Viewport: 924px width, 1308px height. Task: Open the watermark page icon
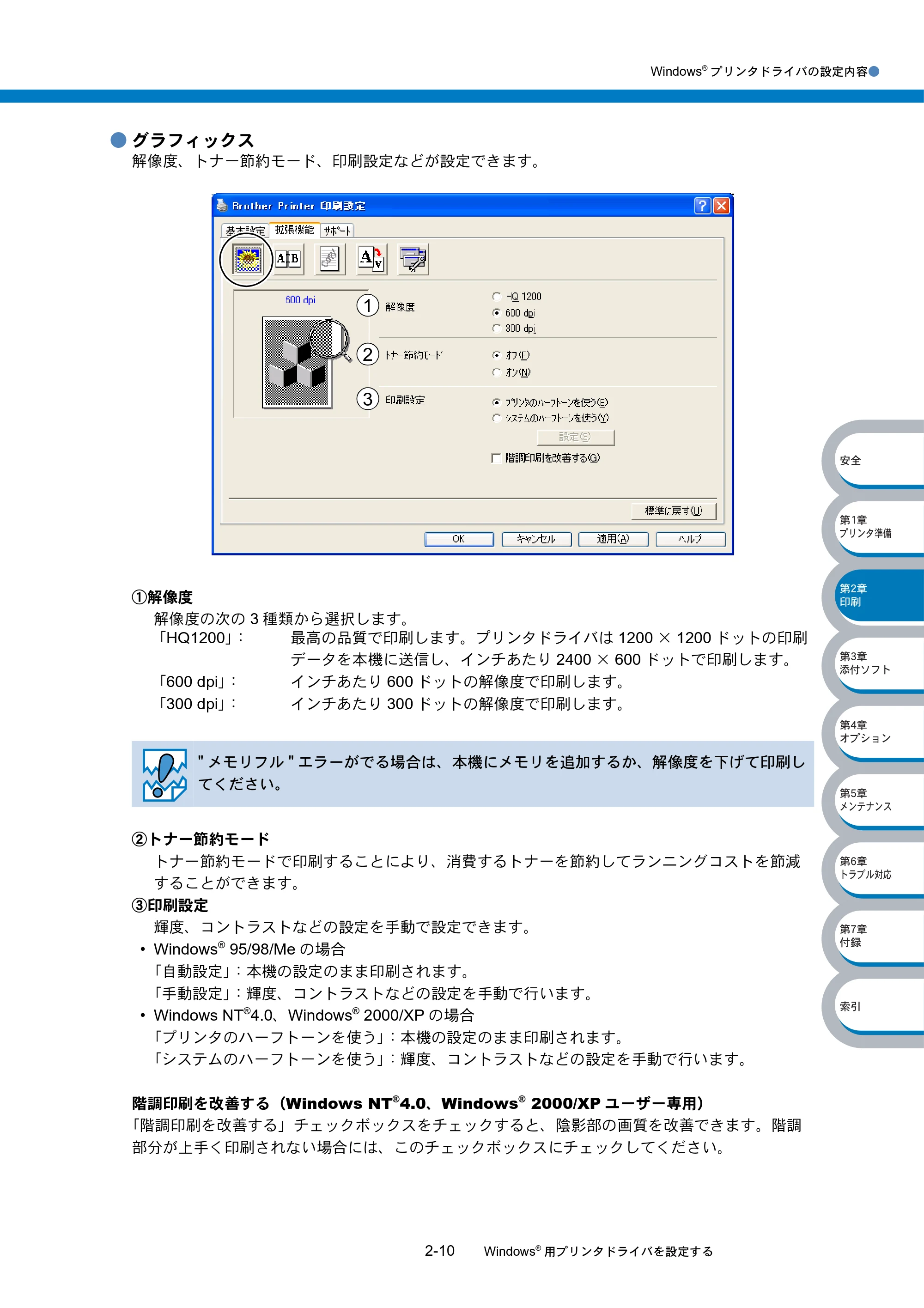[x=330, y=260]
